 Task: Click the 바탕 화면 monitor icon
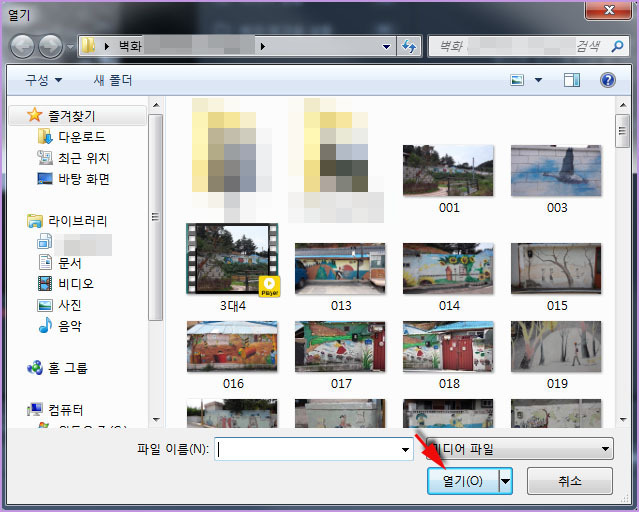click(x=45, y=179)
